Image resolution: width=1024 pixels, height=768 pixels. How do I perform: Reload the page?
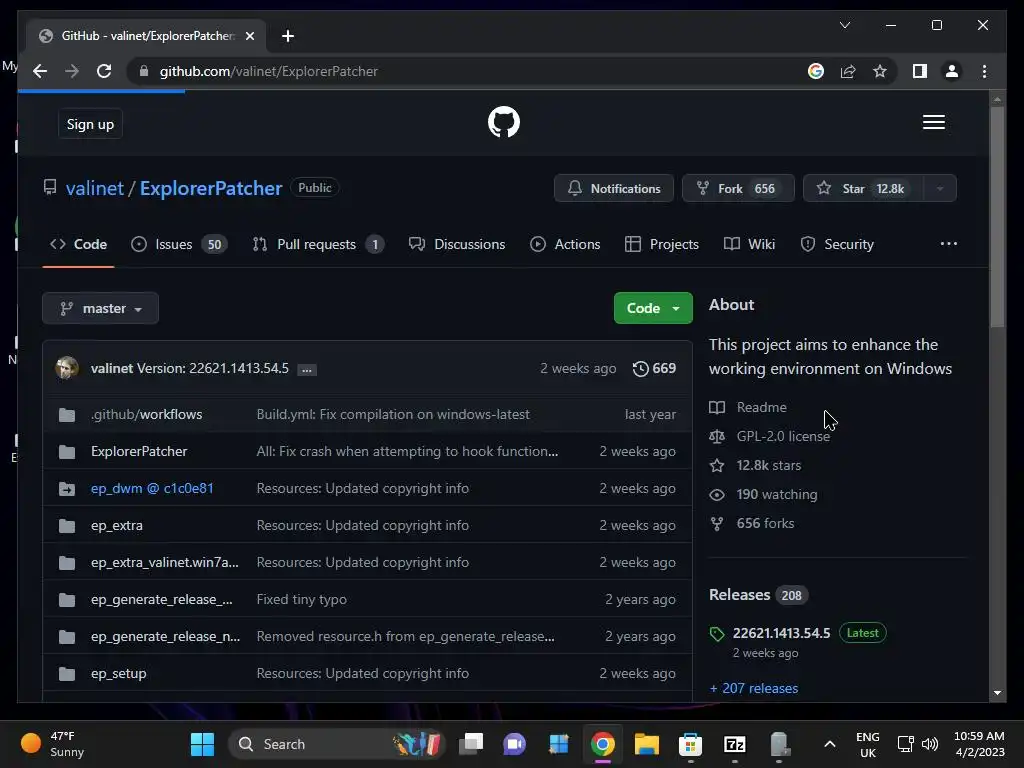click(104, 71)
